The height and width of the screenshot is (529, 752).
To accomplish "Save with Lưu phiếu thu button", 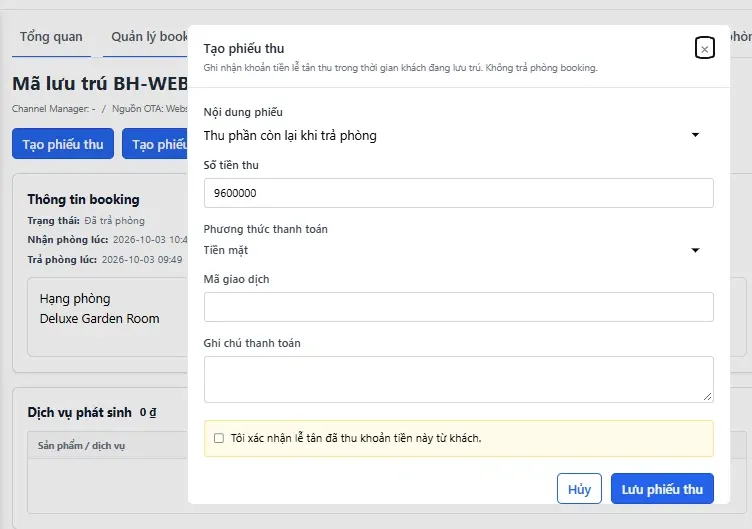I will pos(662,489).
